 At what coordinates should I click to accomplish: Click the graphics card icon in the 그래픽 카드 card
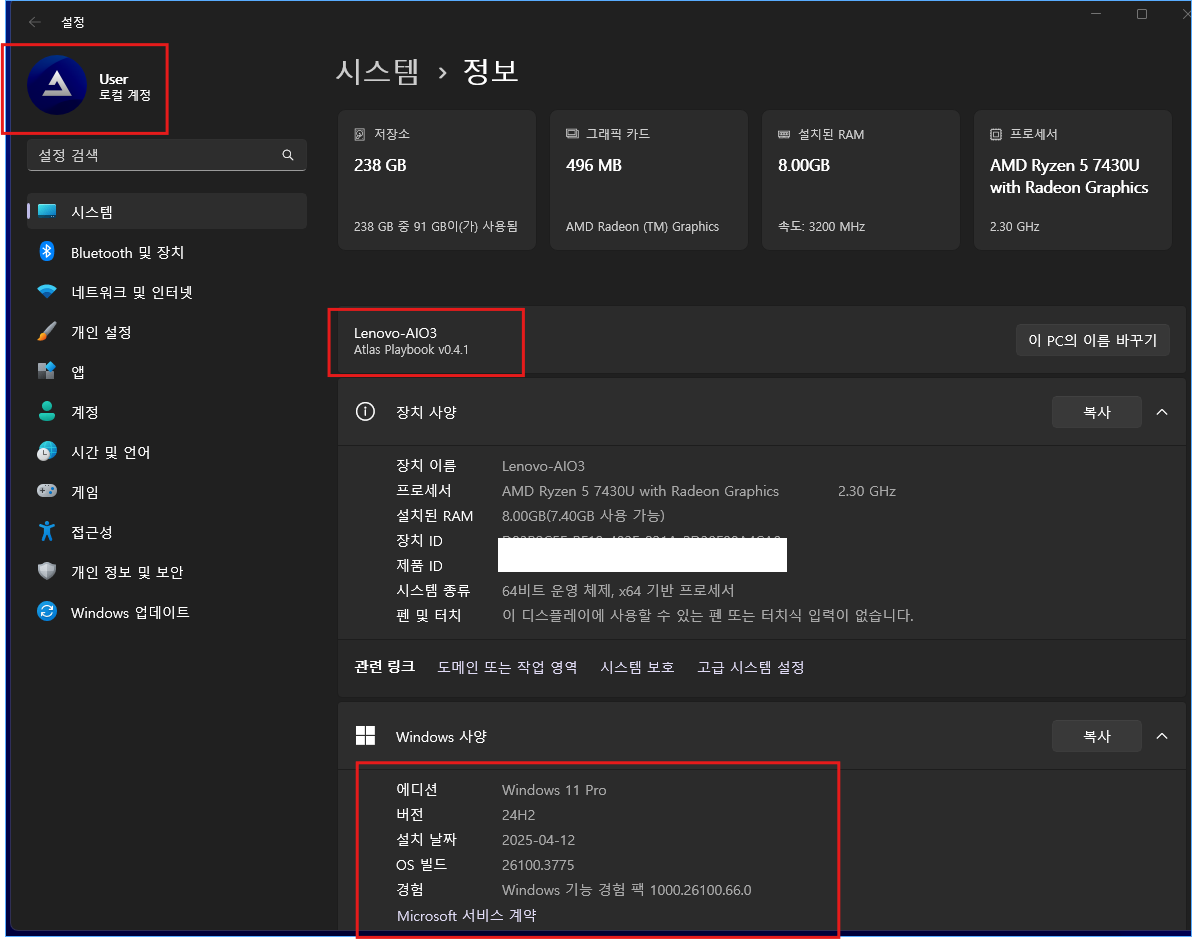tap(572, 134)
